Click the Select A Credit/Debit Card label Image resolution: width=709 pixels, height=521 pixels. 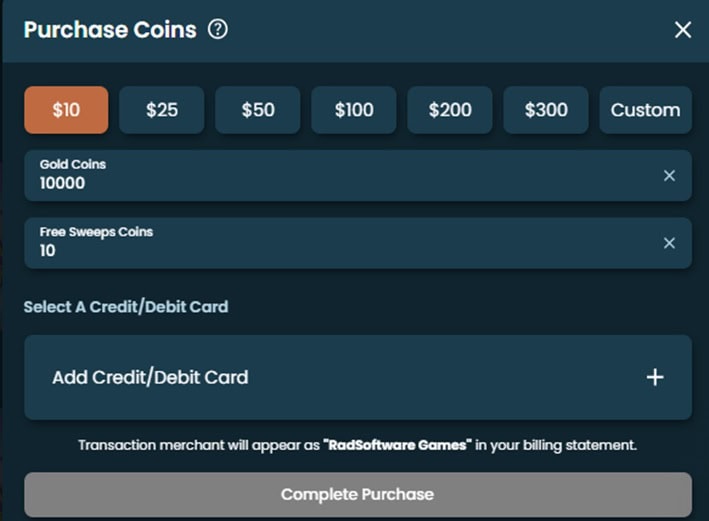[126, 306]
